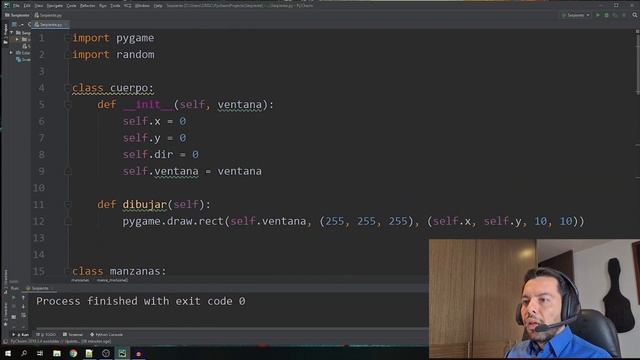Click 'manzanas' breadcrumb below the editor
640x360 pixels.
tap(80, 280)
